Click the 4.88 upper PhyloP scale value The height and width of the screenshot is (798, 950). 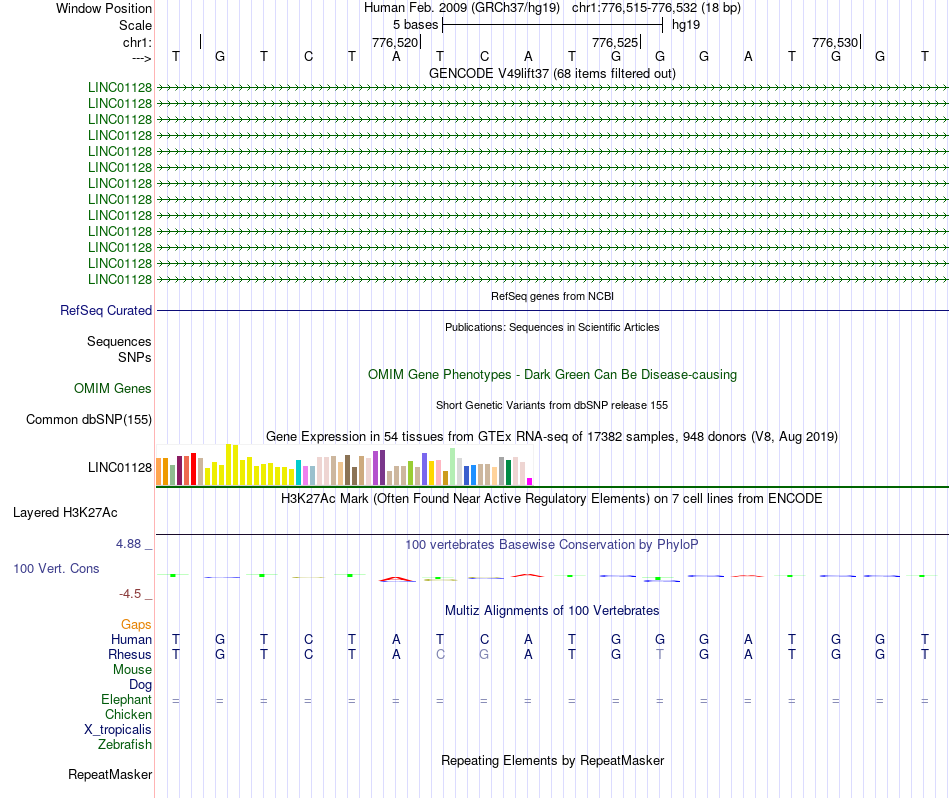coord(128,544)
